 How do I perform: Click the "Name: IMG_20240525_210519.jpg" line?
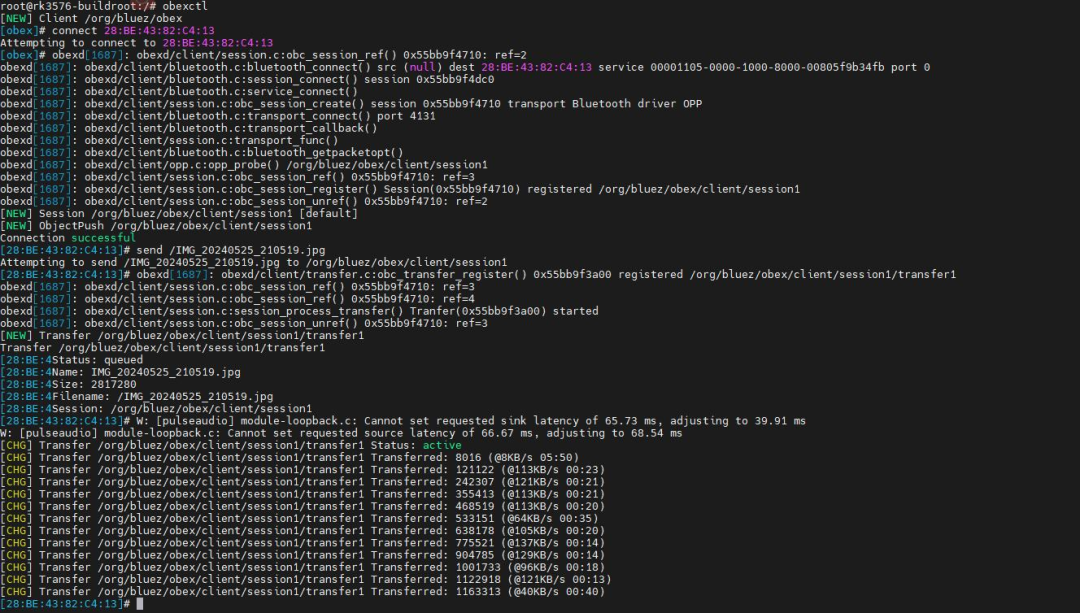(x=147, y=372)
